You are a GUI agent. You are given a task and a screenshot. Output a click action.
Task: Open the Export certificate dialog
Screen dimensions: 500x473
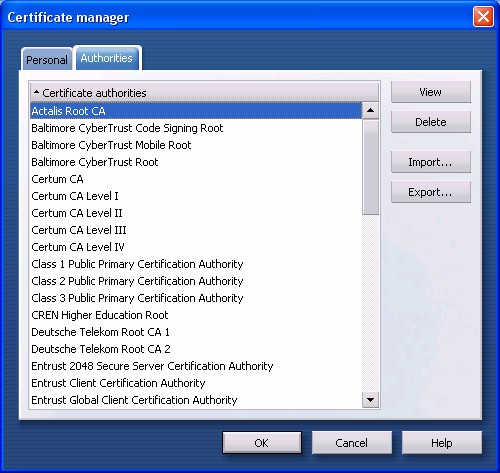(x=431, y=192)
